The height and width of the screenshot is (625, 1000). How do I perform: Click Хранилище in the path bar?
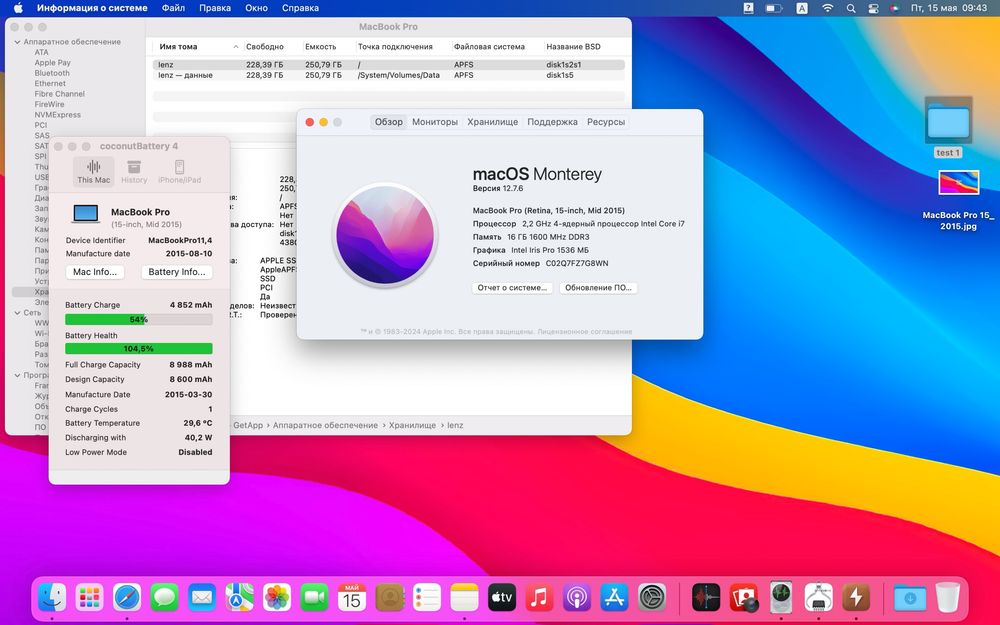[x=412, y=425]
